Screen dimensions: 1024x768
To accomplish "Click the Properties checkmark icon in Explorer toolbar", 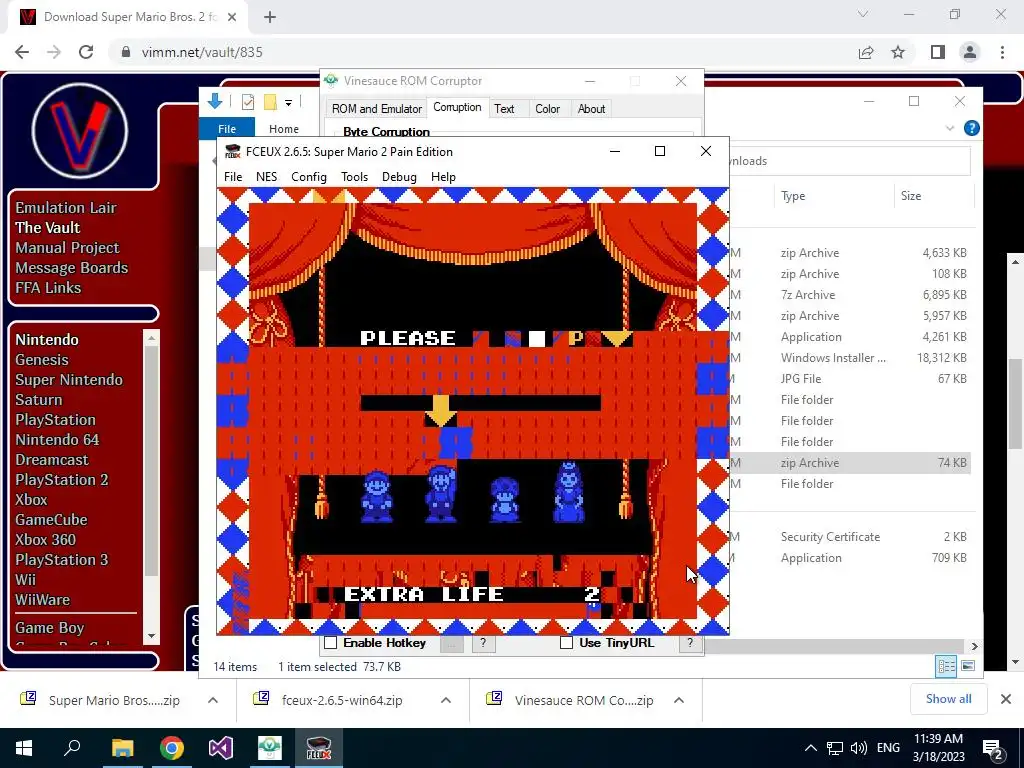I will tap(248, 102).
